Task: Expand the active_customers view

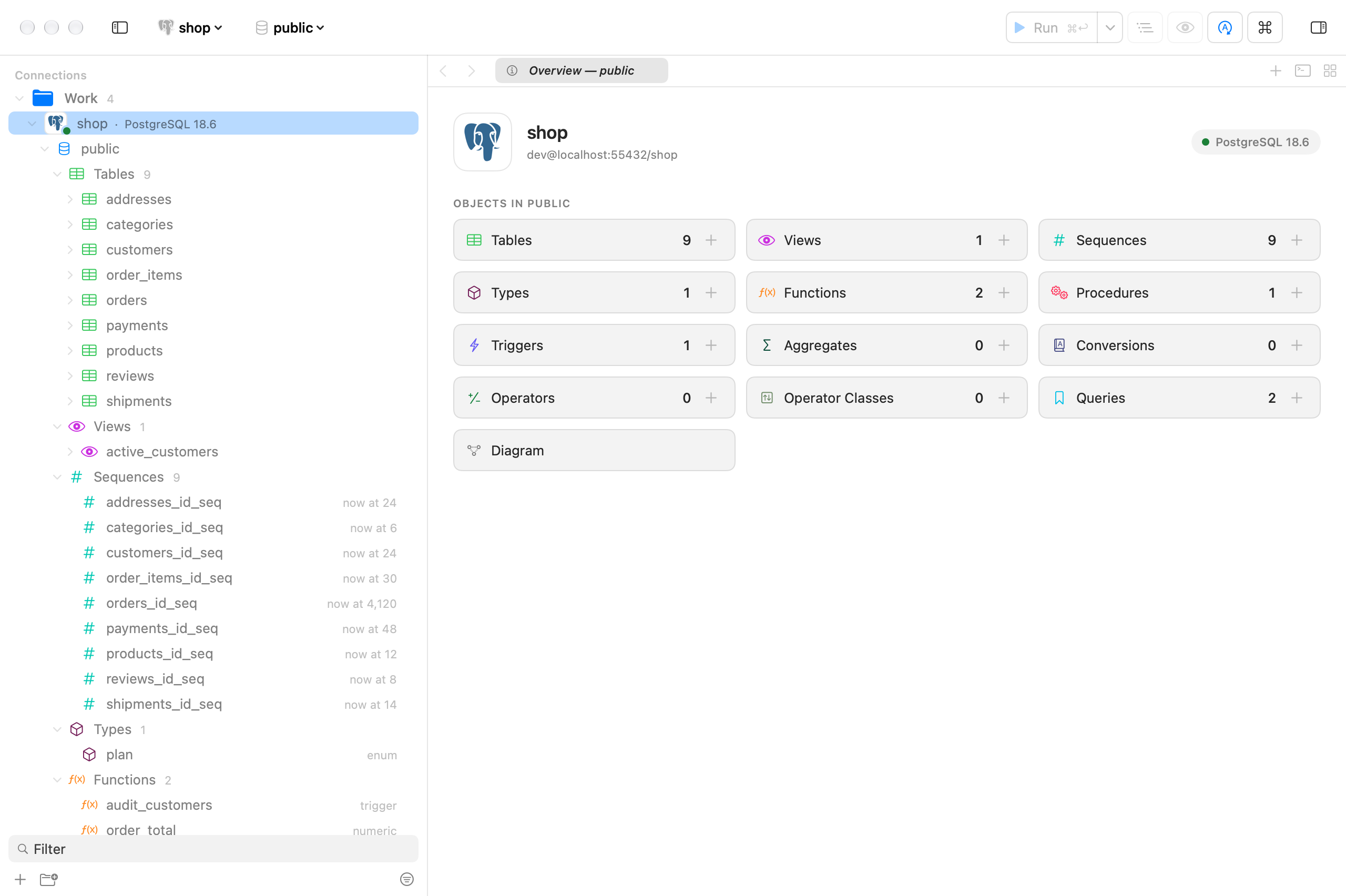Action: pos(70,452)
